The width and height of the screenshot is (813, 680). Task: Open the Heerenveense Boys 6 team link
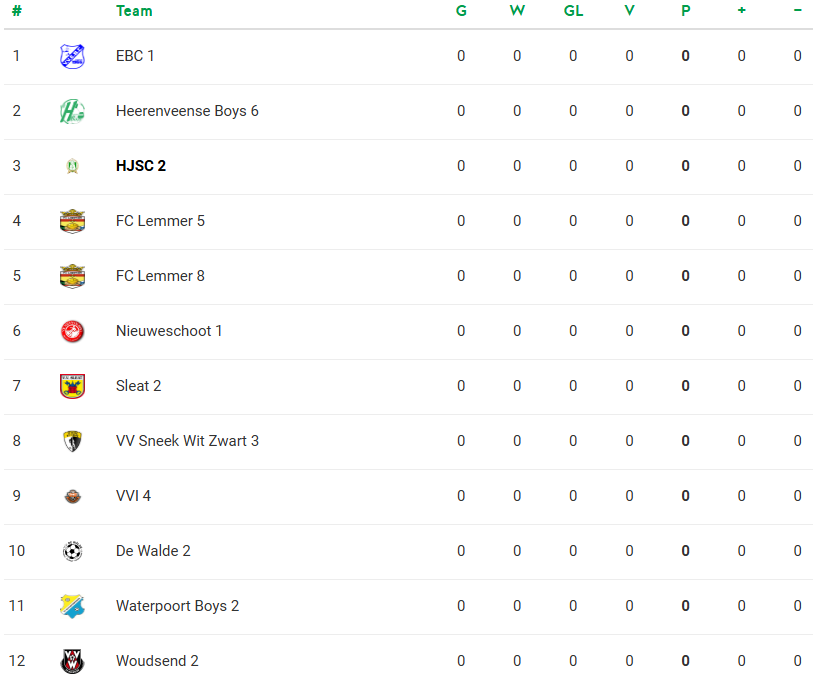(x=187, y=111)
